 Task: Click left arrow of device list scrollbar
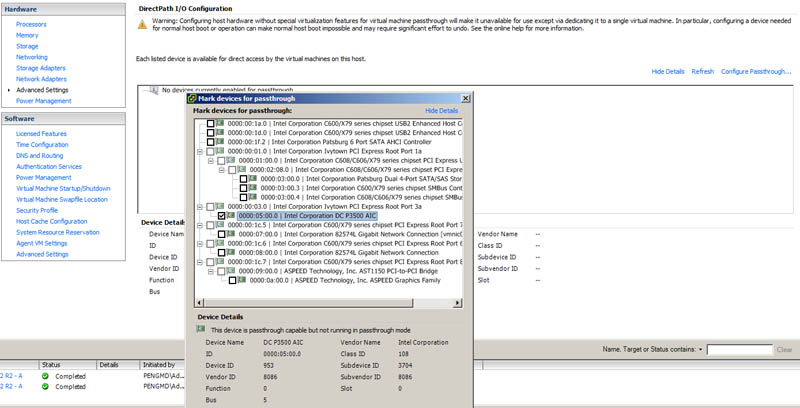[x=199, y=302]
